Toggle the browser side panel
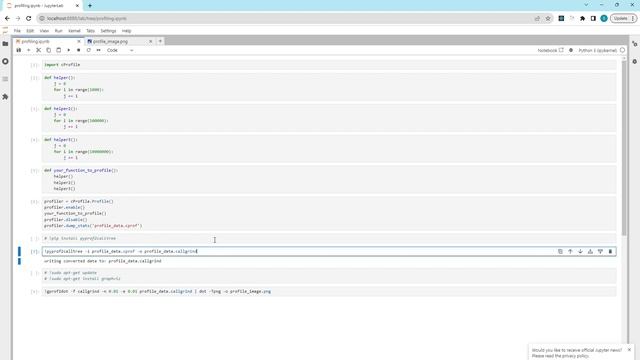Viewport: 640px width, 360px height. click(x=593, y=18)
